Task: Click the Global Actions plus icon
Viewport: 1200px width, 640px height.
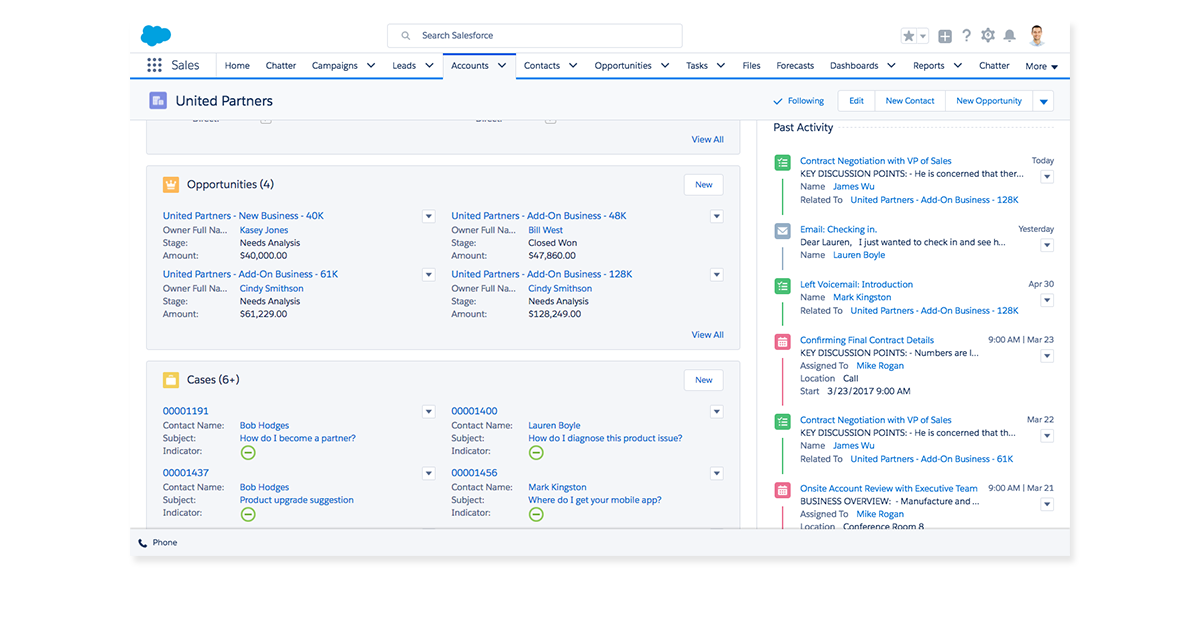Action: pos(945,36)
